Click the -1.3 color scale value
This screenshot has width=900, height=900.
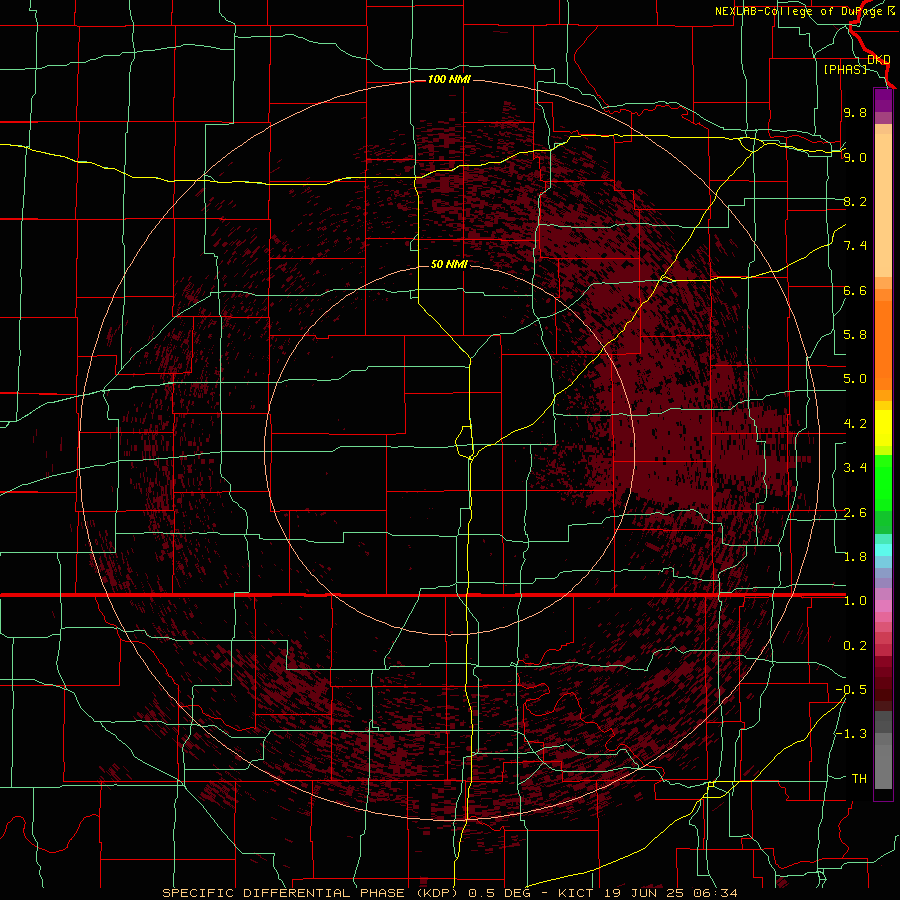click(x=851, y=734)
